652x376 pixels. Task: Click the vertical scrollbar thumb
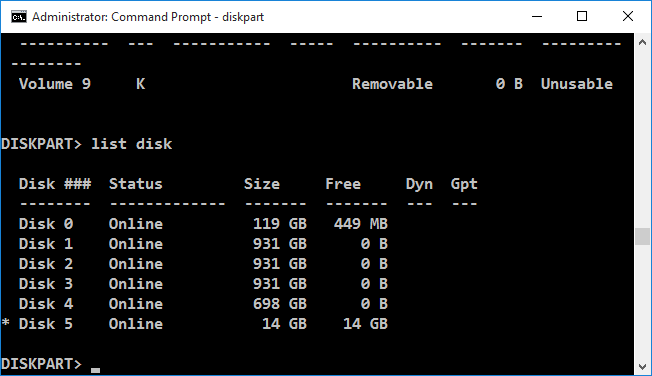tap(642, 237)
